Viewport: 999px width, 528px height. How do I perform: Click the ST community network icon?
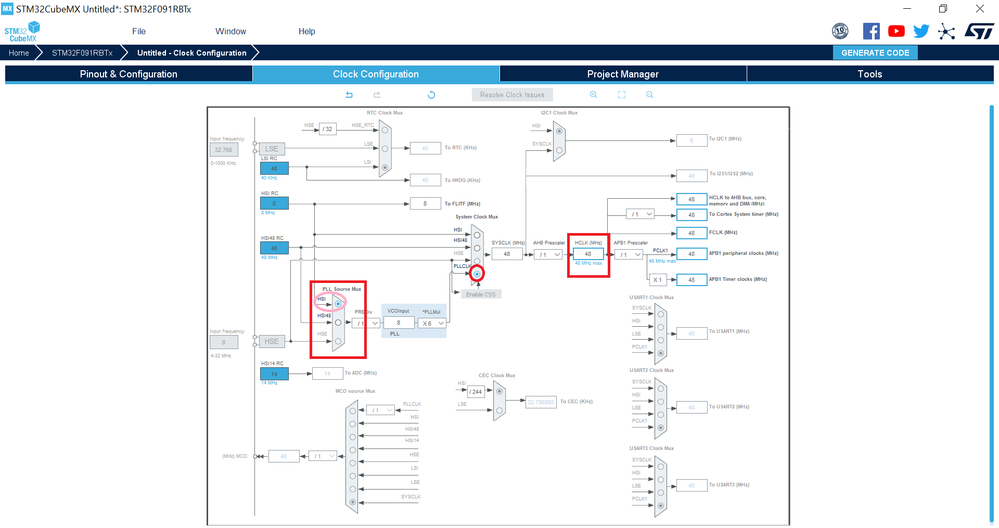click(947, 31)
